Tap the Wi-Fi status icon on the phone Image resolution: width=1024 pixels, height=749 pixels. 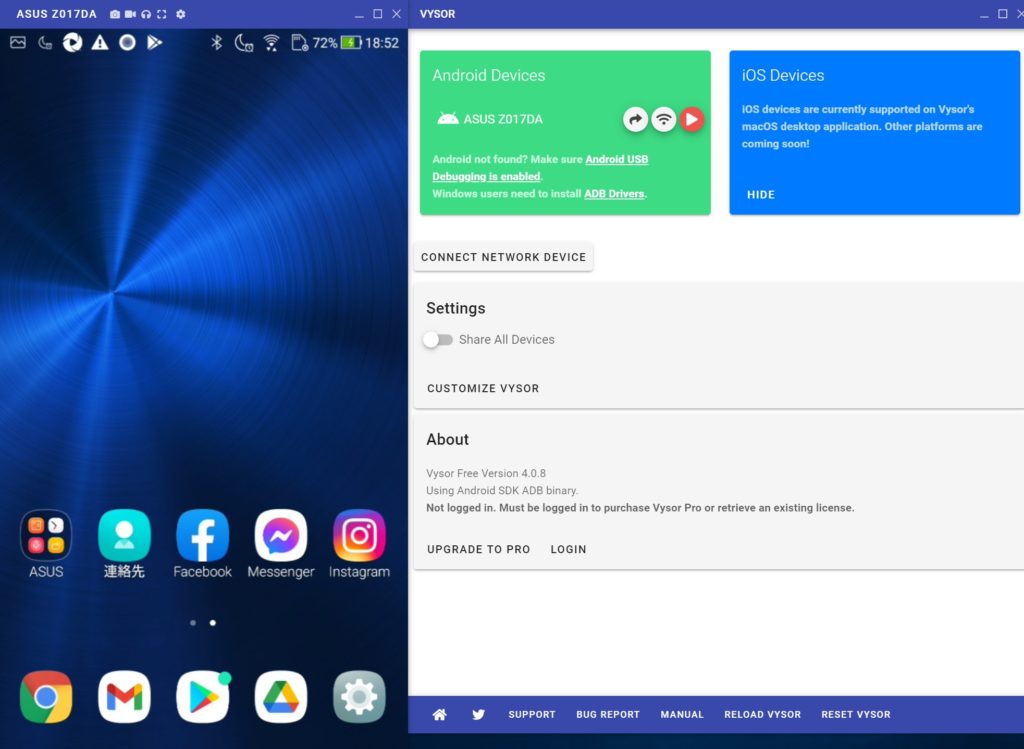click(271, 43)
